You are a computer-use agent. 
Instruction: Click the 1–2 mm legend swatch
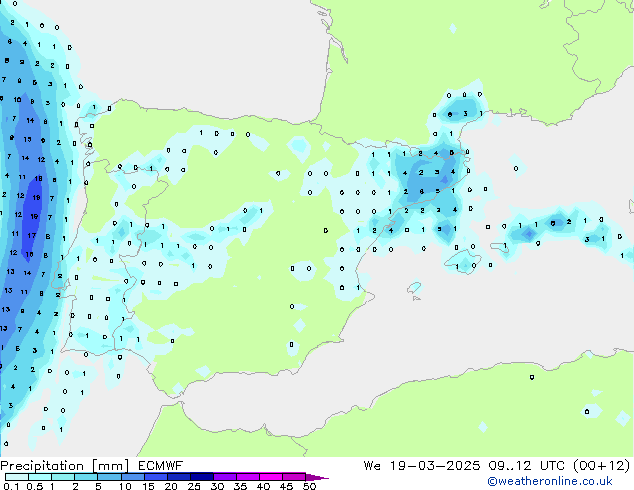tap(63, 477)
